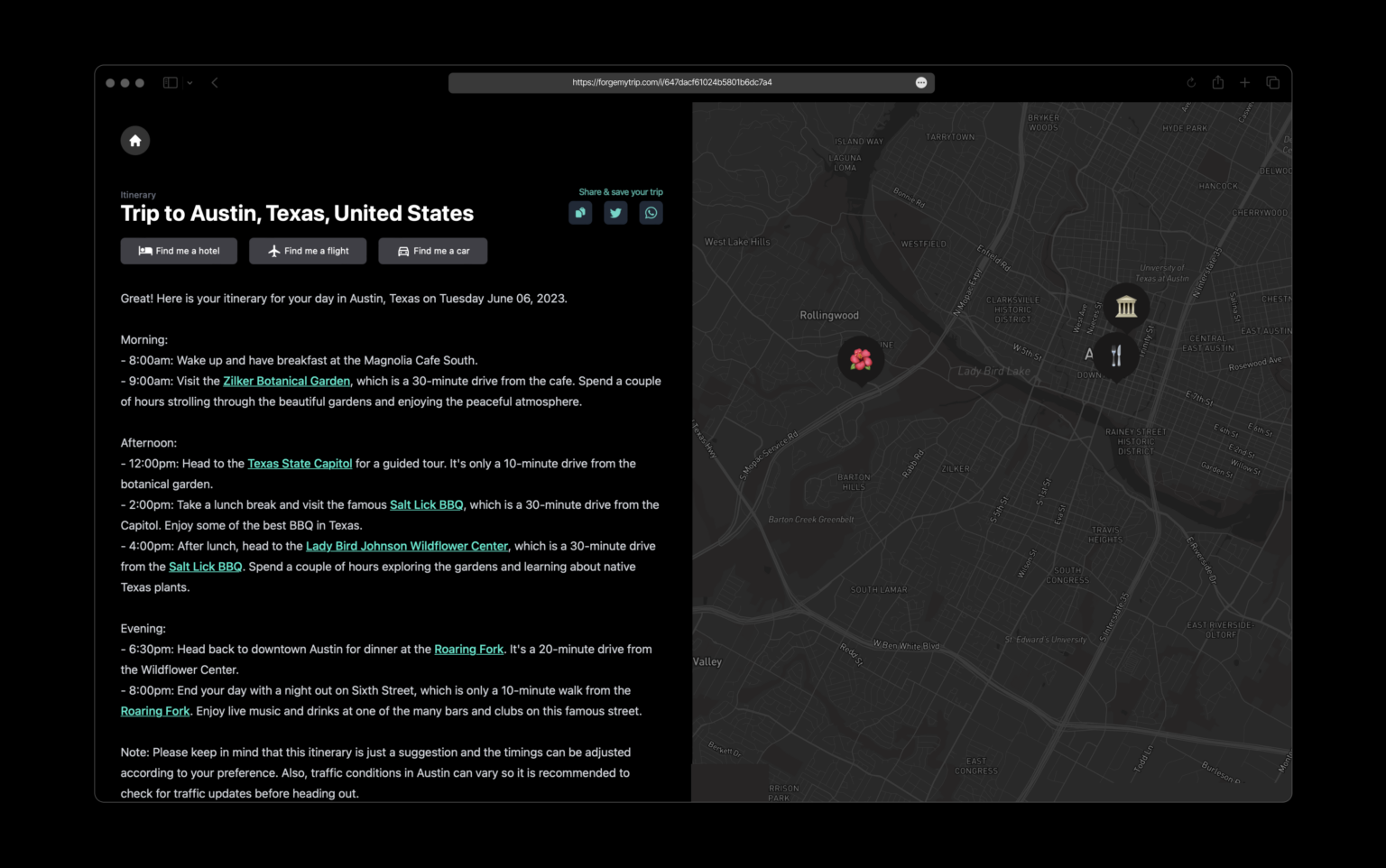
Task: Open a new browser tab
Action: [1245, 83]
